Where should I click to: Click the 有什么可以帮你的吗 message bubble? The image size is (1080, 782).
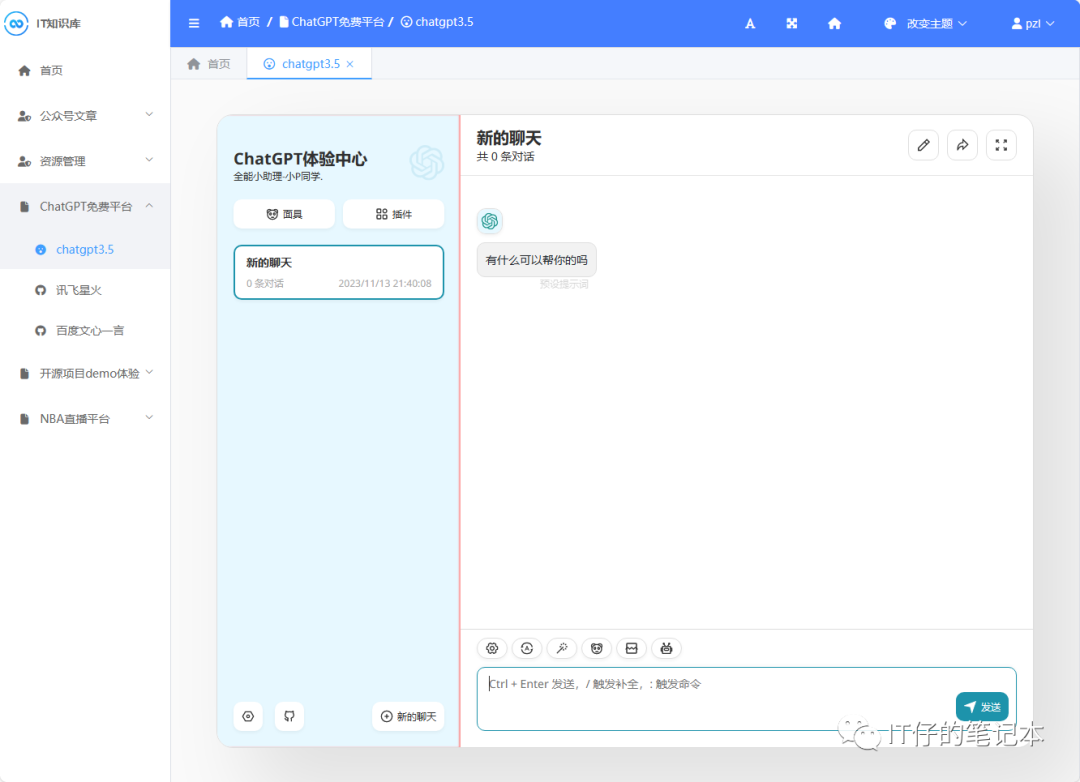pos(537,260)
